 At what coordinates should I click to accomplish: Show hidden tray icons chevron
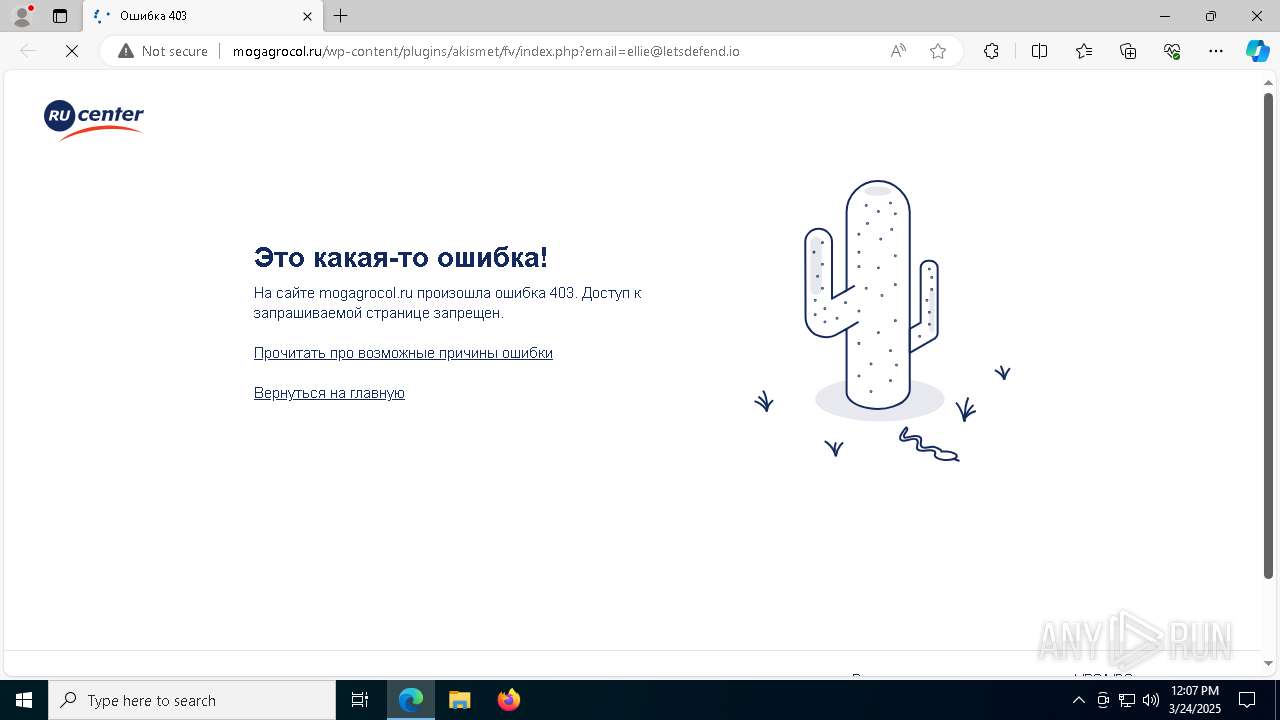coord(1078,700)
